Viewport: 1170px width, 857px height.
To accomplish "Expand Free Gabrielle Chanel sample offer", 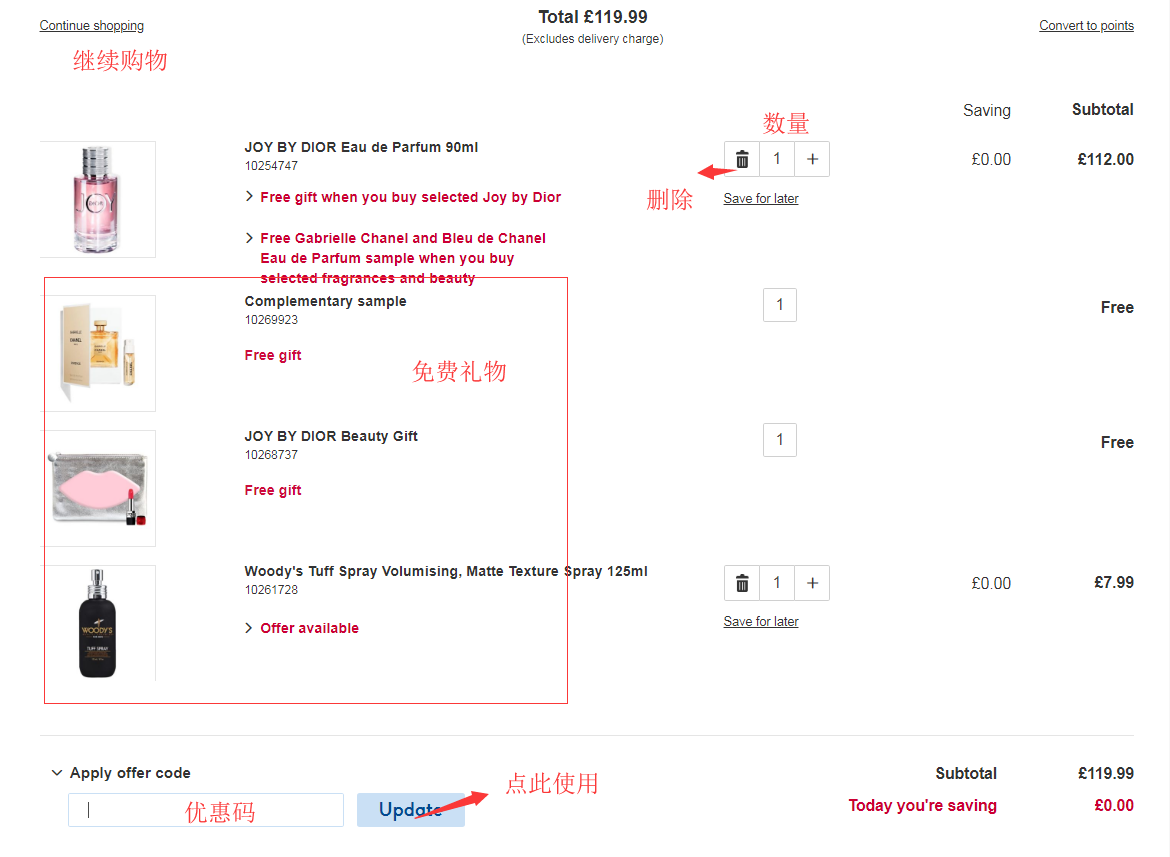I will coord(395,258).
